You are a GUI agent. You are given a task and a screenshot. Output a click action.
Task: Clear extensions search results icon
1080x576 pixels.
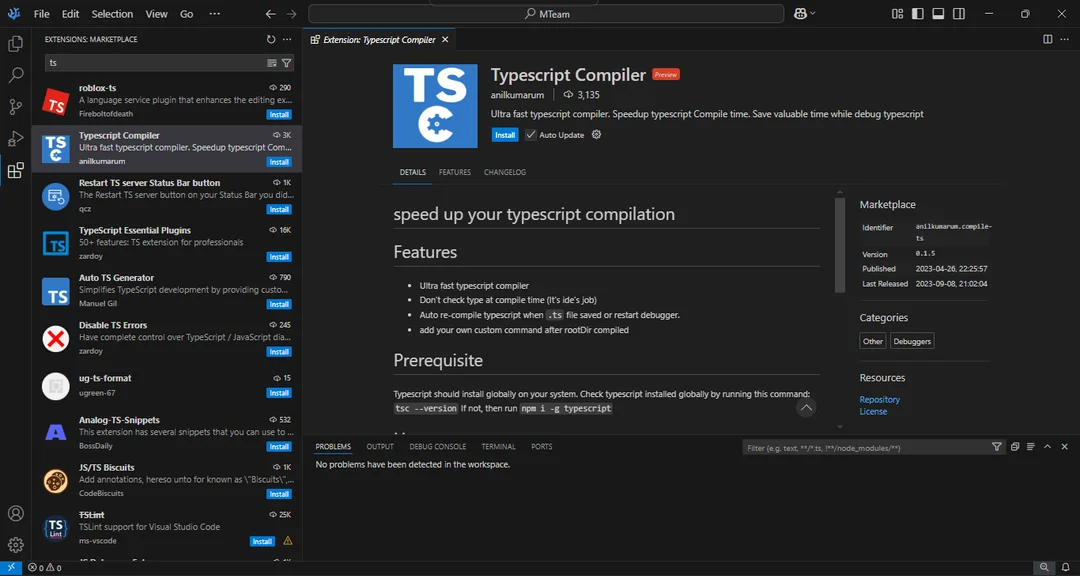pos(272,63)
